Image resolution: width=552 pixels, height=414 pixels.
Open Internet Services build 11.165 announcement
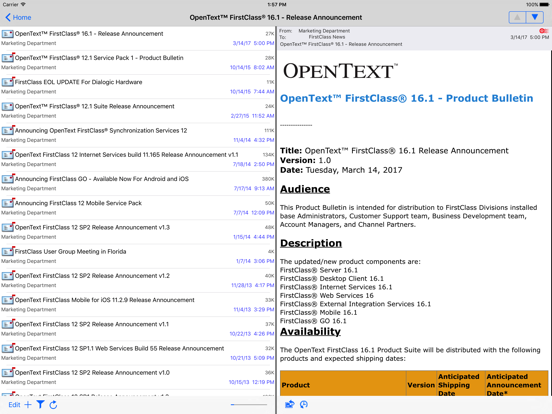[x=137, y=159]
